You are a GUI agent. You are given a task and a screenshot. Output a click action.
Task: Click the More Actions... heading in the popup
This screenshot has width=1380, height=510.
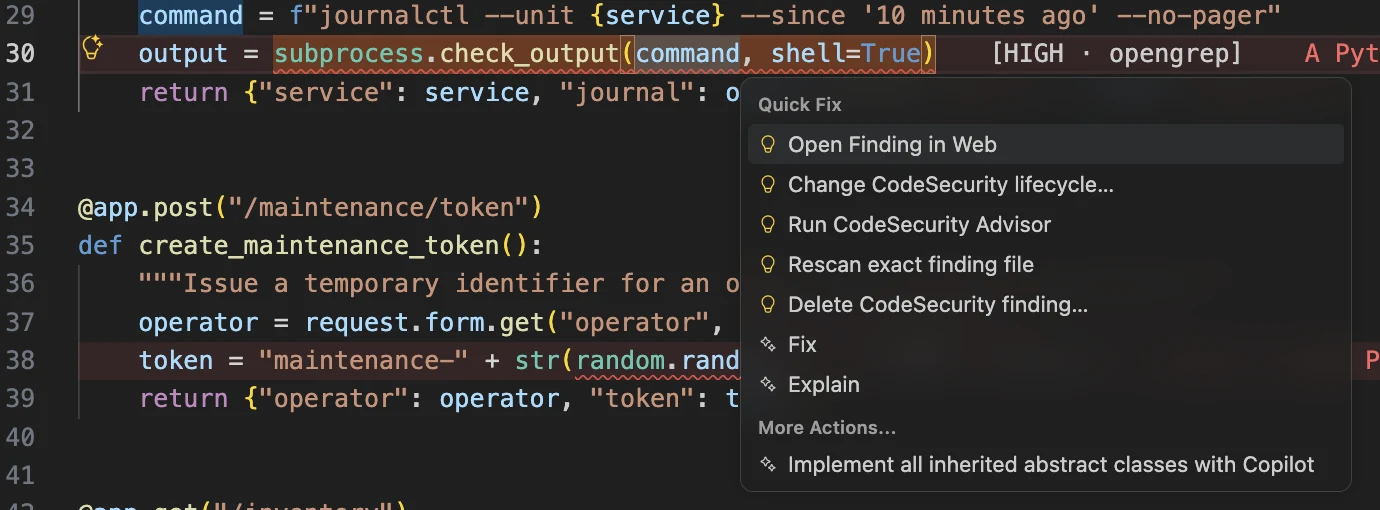[827, 427]
